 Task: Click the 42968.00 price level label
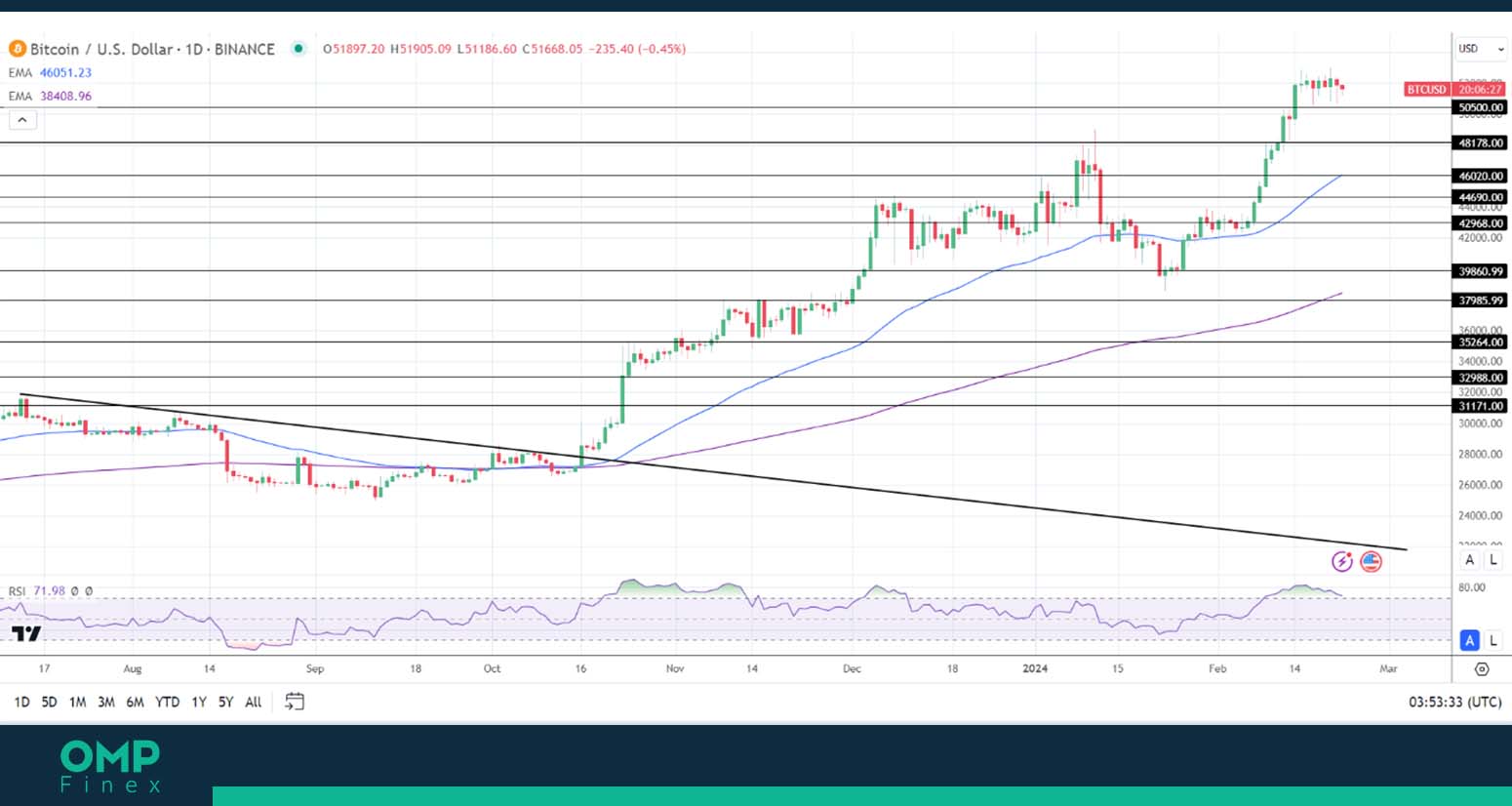[1481, 223]
